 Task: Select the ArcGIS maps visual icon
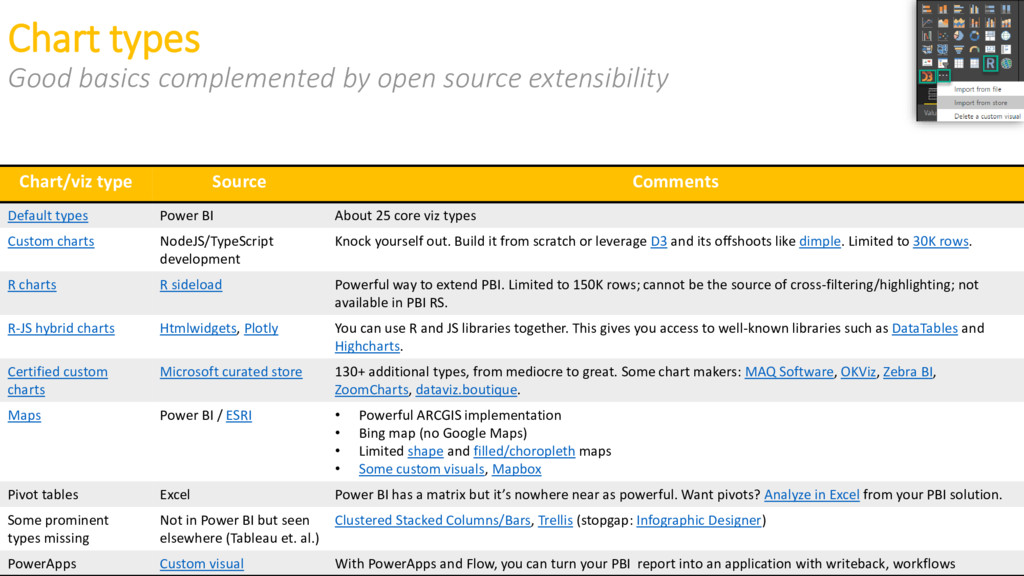[1006, 63]
